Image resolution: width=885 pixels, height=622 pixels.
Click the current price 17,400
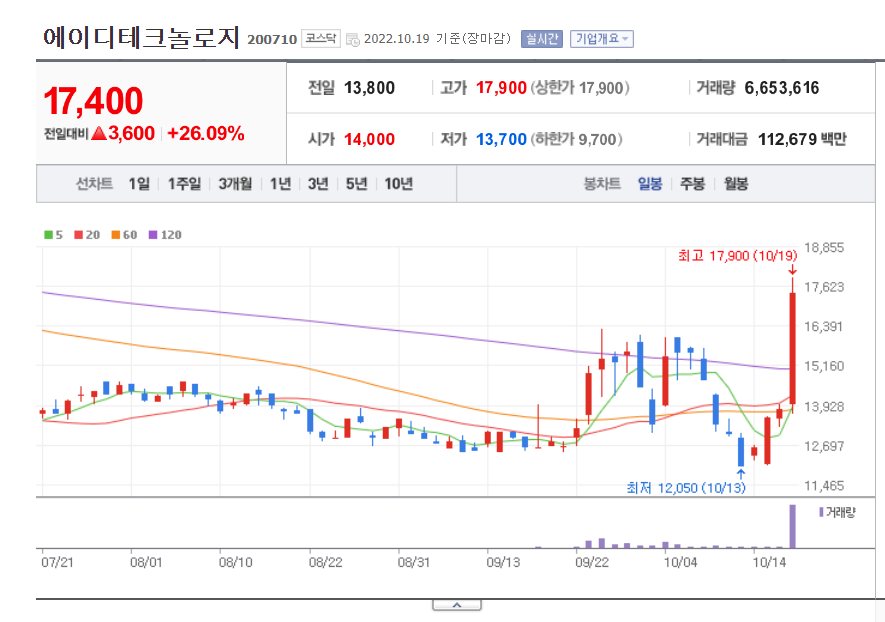click(93, 101)
